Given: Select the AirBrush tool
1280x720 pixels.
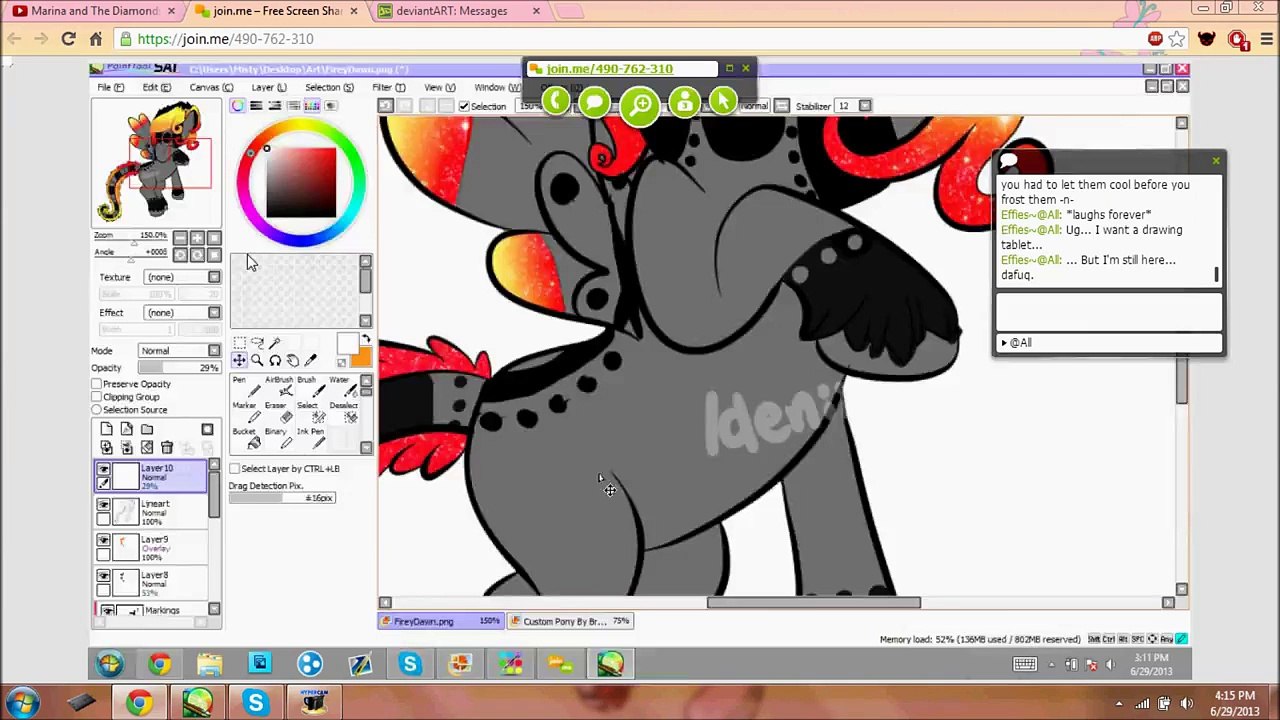Looking at the screenshot, I should pyautogui.click(x=279, y=386).
